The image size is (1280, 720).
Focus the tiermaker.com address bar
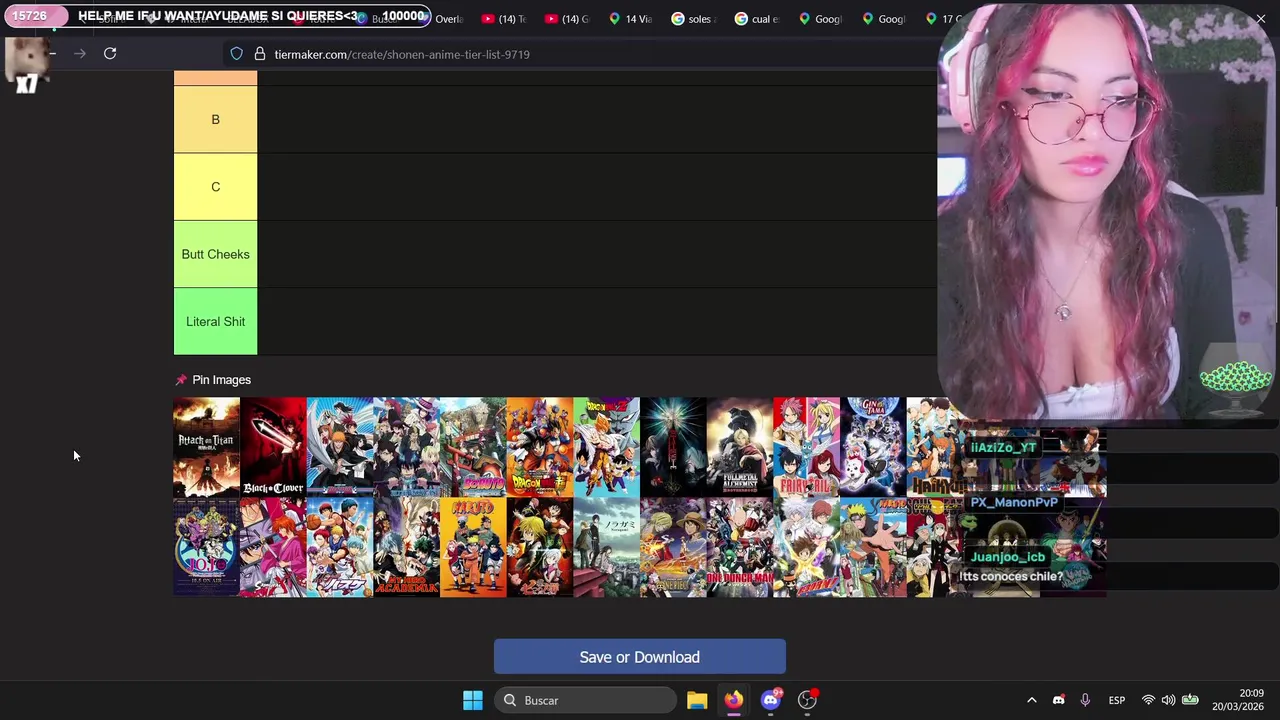(580, 54)
